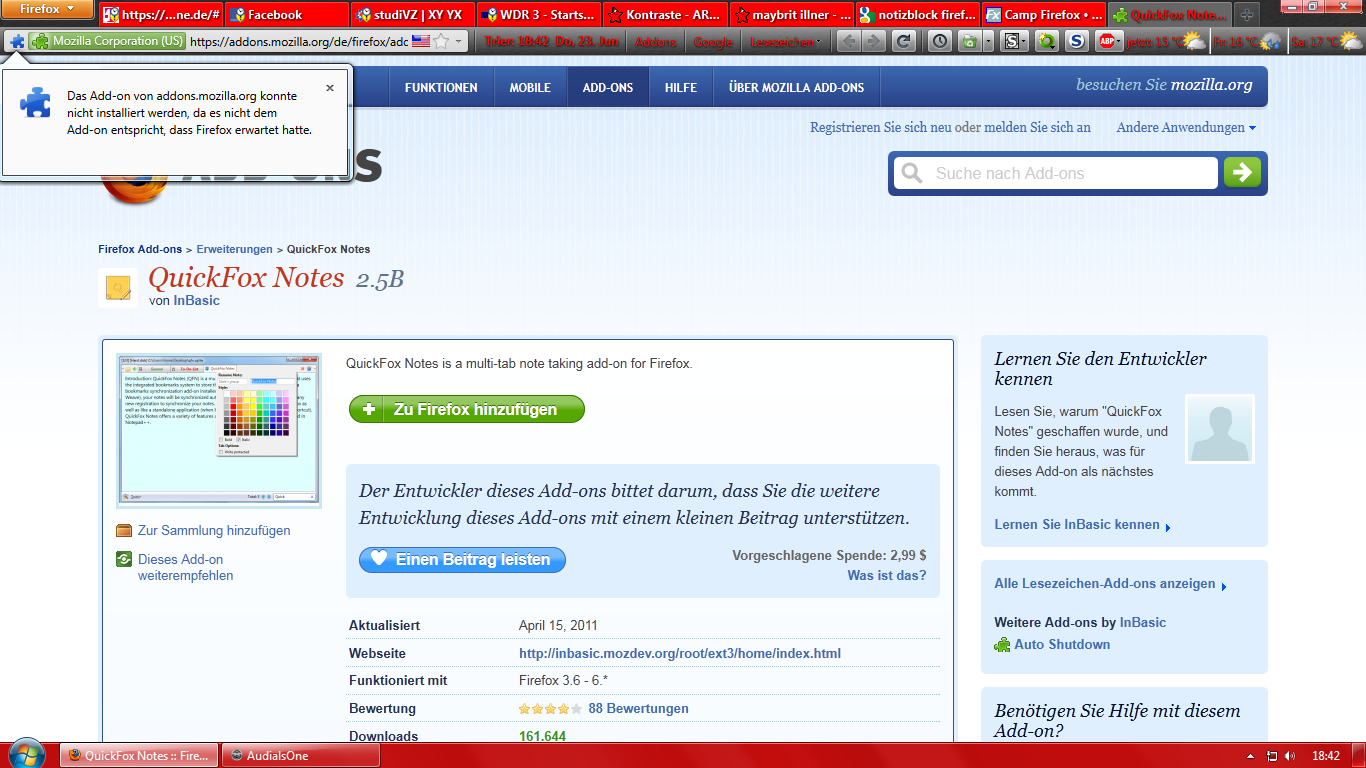Click the 'Zur Sammlung hinzufügen' link
The height and width of the screenshot is (768, 1366).
[214, 531]
